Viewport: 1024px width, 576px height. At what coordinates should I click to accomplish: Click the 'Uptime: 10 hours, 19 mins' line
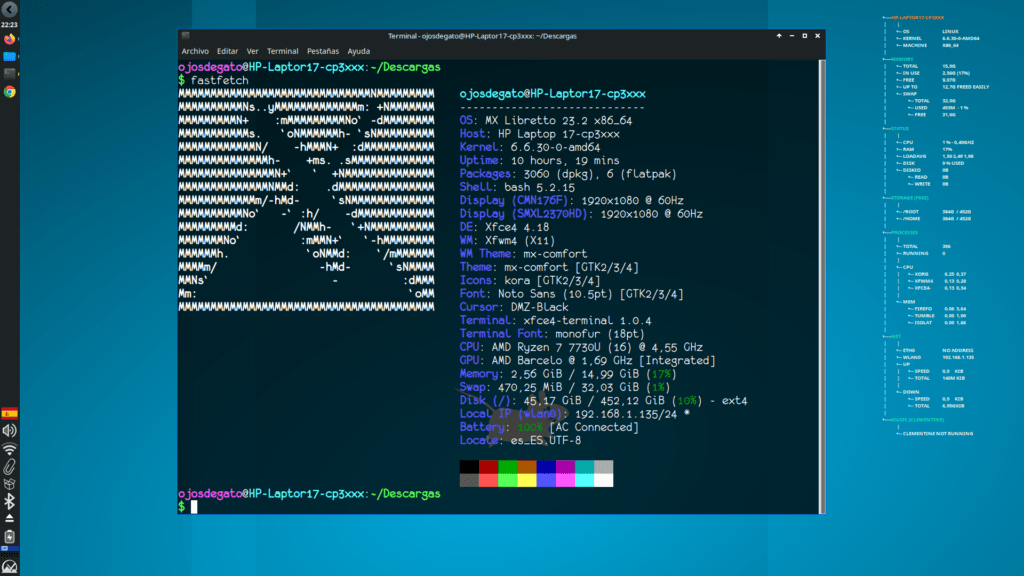[539, 161]
